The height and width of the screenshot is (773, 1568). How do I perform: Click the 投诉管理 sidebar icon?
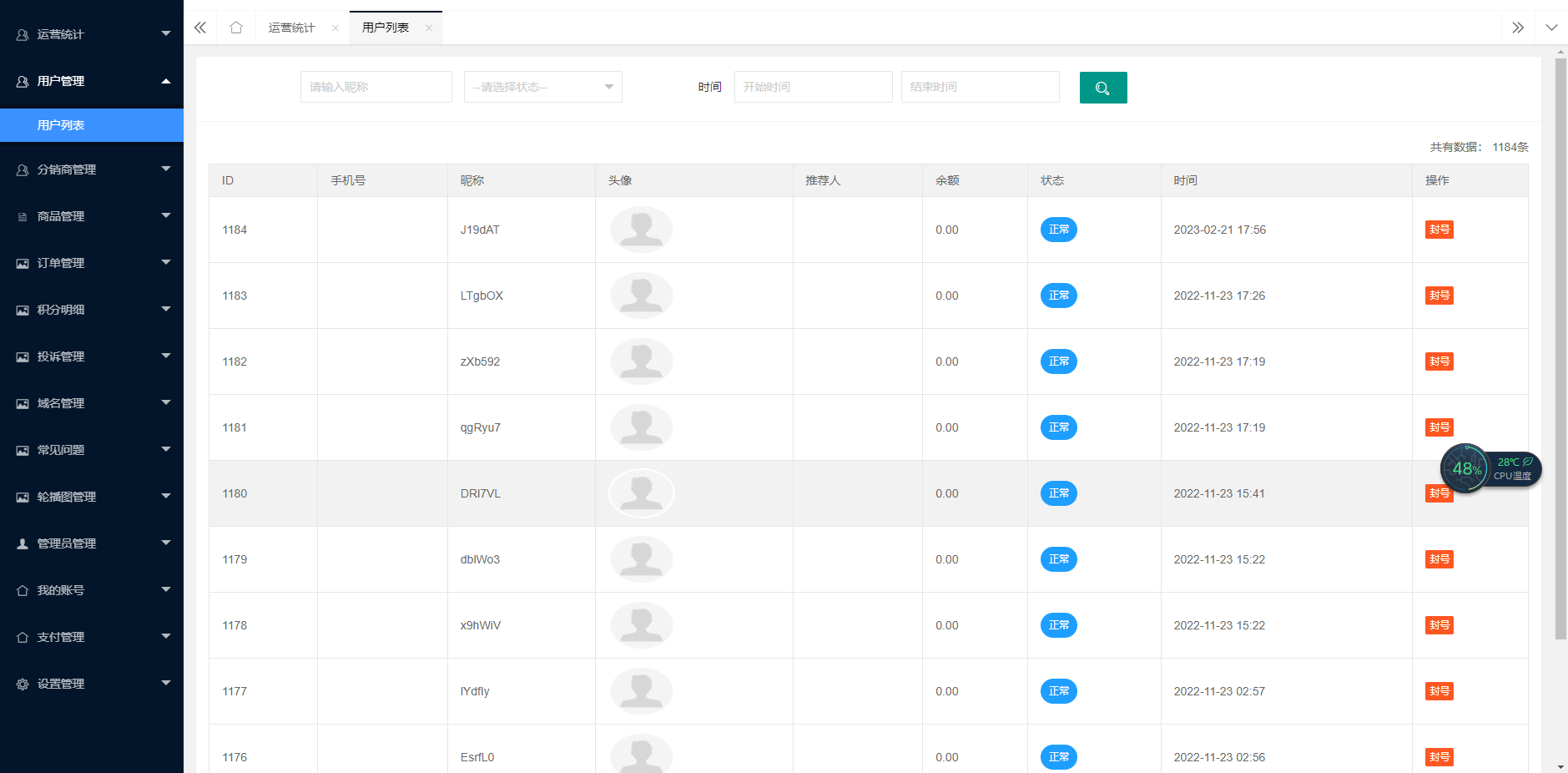pos(23,356)
